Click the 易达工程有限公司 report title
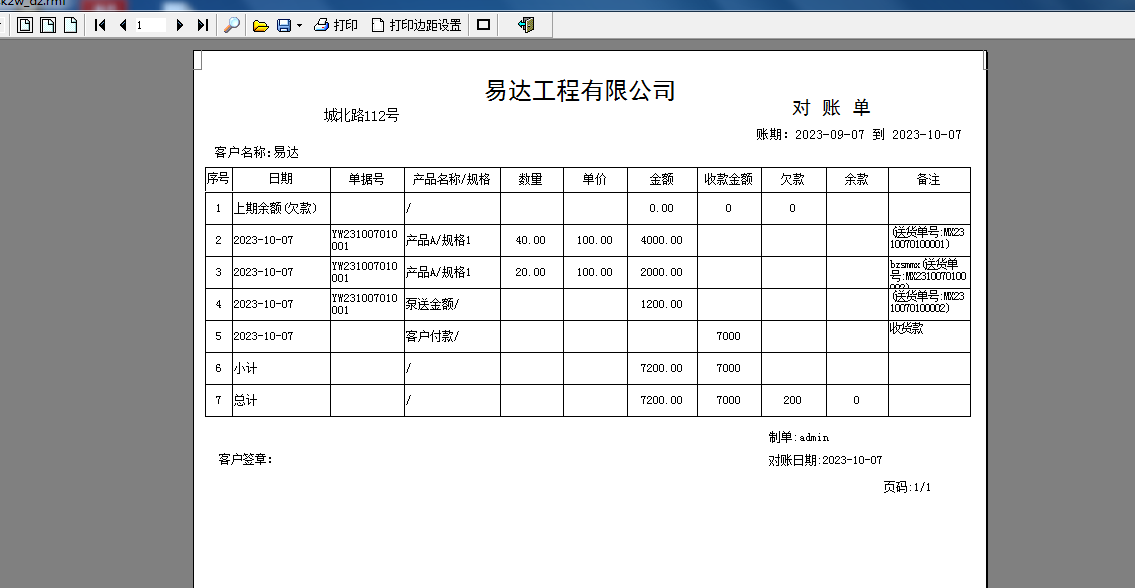Image resolution: width=1135 pixels, height=588 pixels. (x=580, y=91)
